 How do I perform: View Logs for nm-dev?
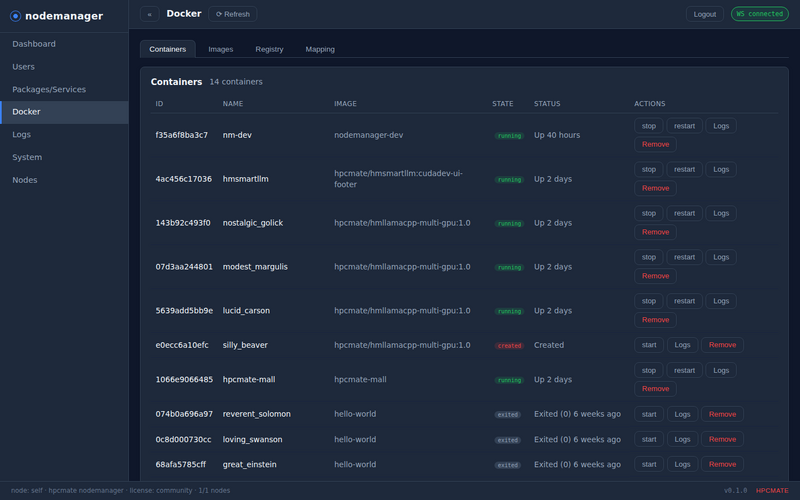pyautogui.click(x=721, y=126)
